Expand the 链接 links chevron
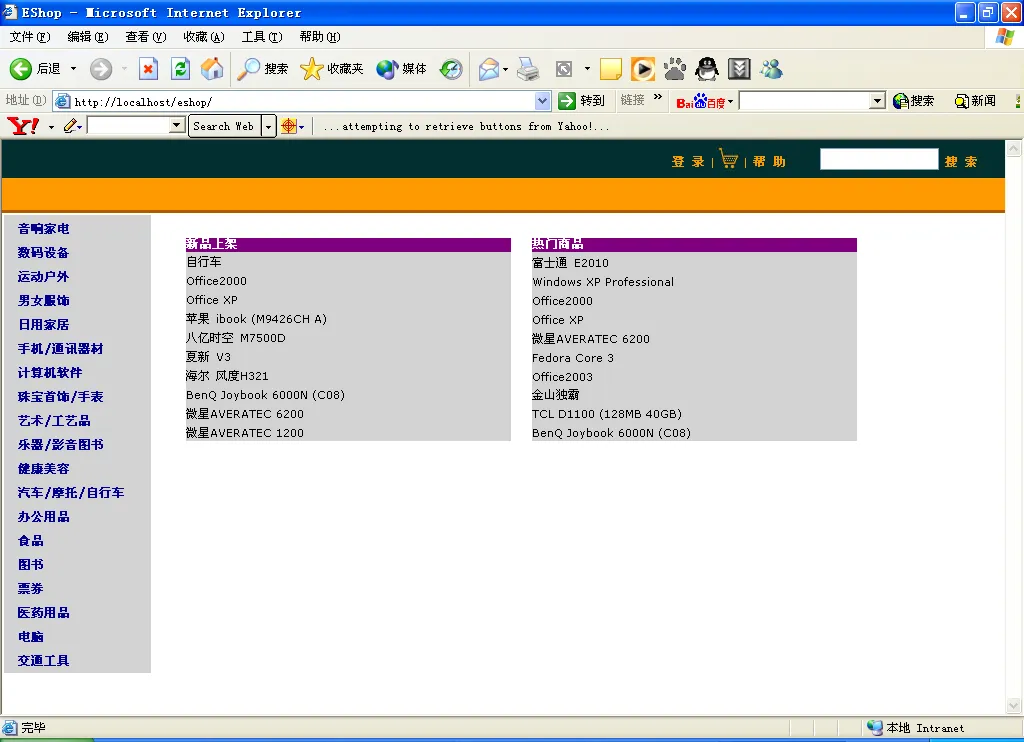Image resolution: width=1024 pixels, height=742 pixels. click(658, 97)
